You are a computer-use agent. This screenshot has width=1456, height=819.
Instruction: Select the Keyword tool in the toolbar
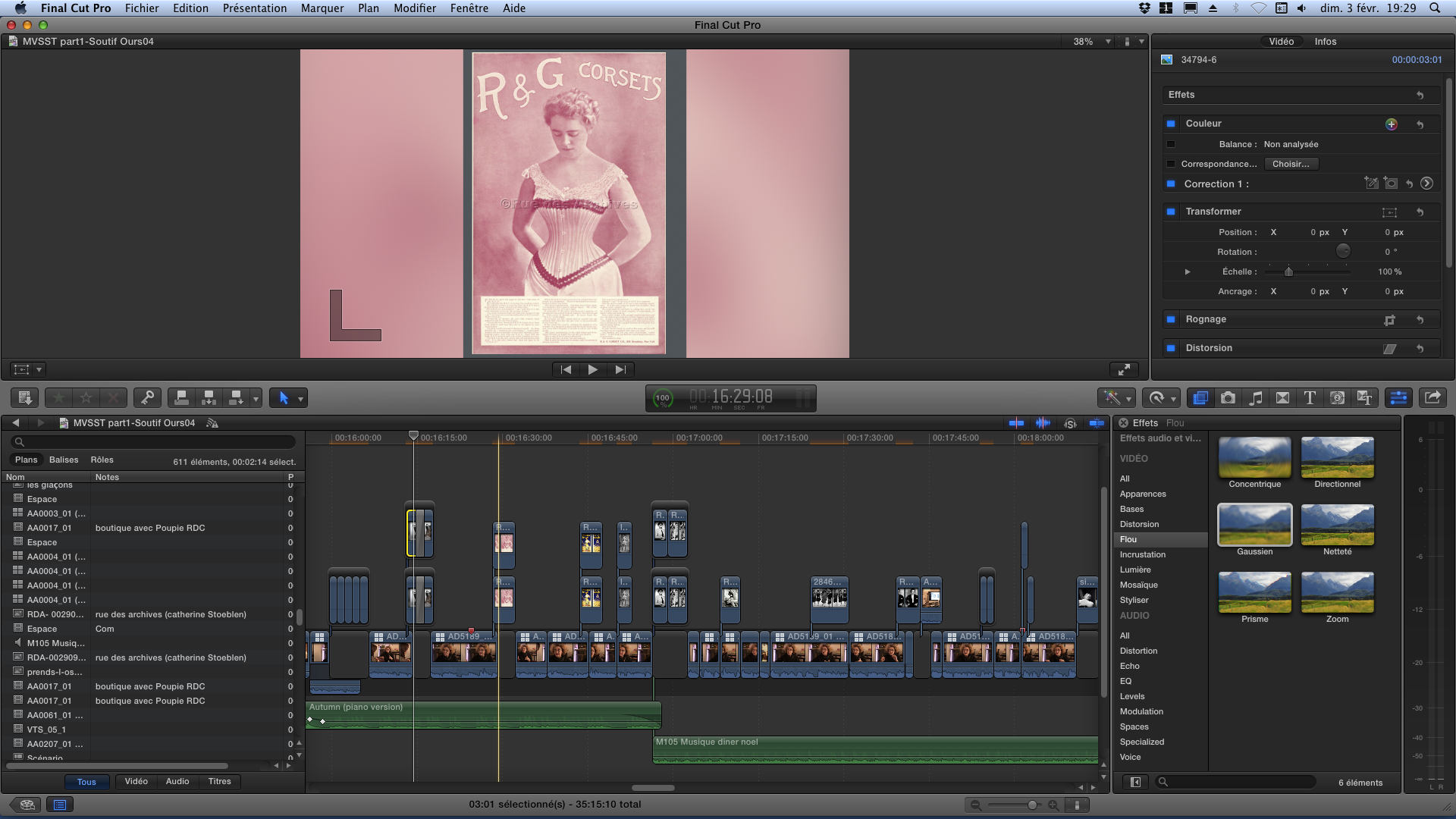(148, 397)
